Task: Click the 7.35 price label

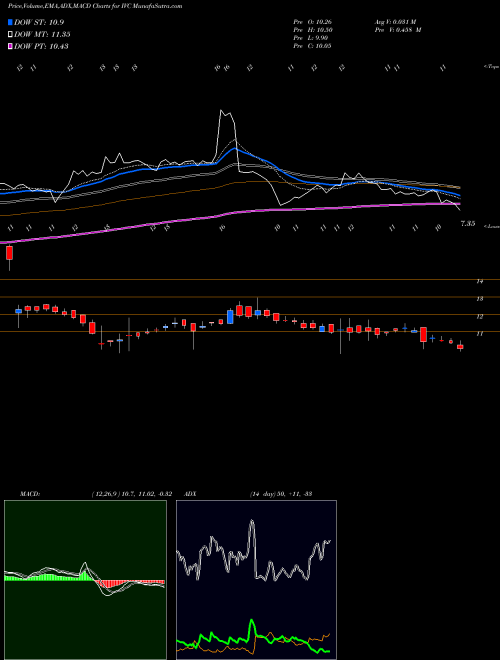Action: point(468,224)
